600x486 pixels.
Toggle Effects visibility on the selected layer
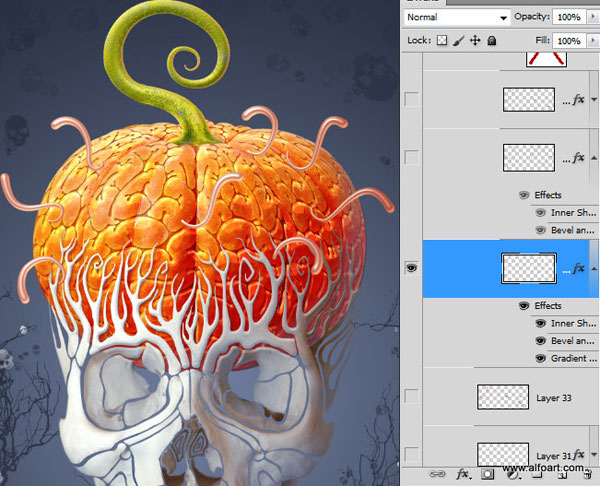pyautogui.click(x=524, y=306)
